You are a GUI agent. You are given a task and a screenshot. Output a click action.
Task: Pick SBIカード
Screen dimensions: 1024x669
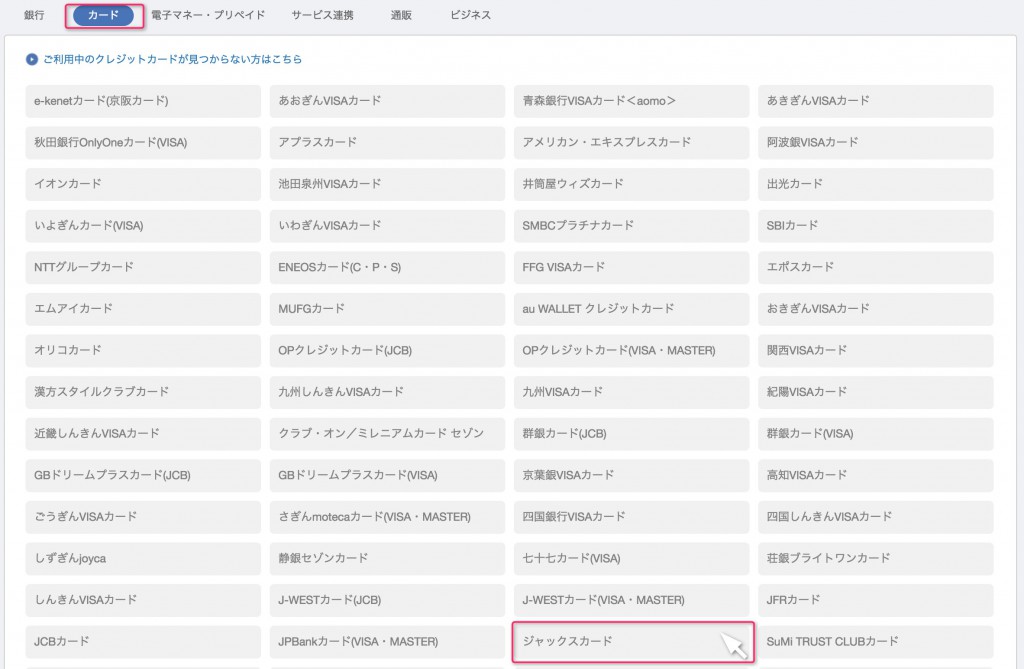876,226
